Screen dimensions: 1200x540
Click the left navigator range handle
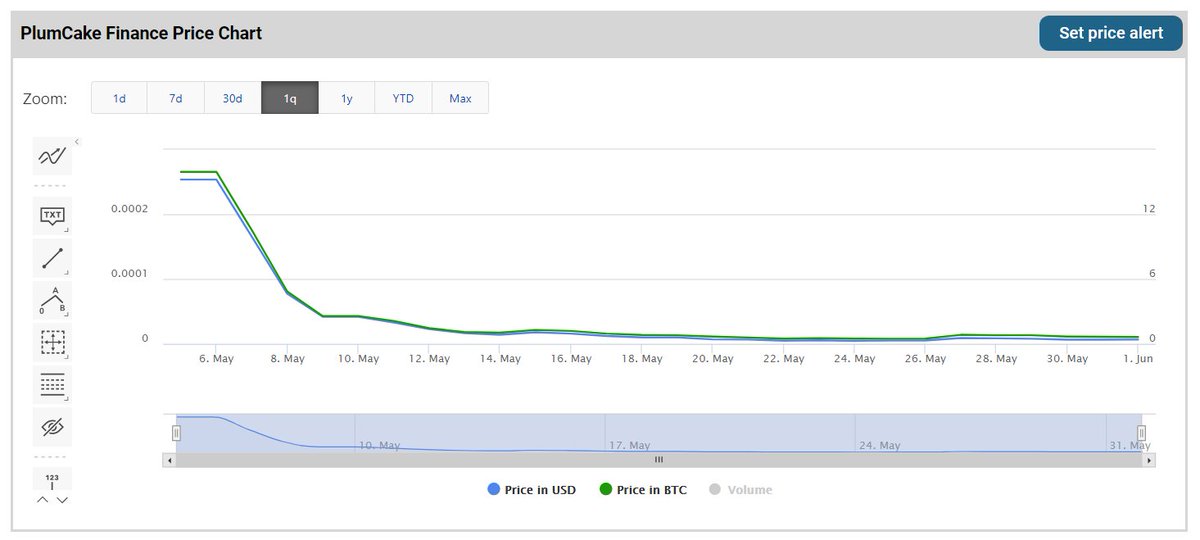(x=176, y=433)
